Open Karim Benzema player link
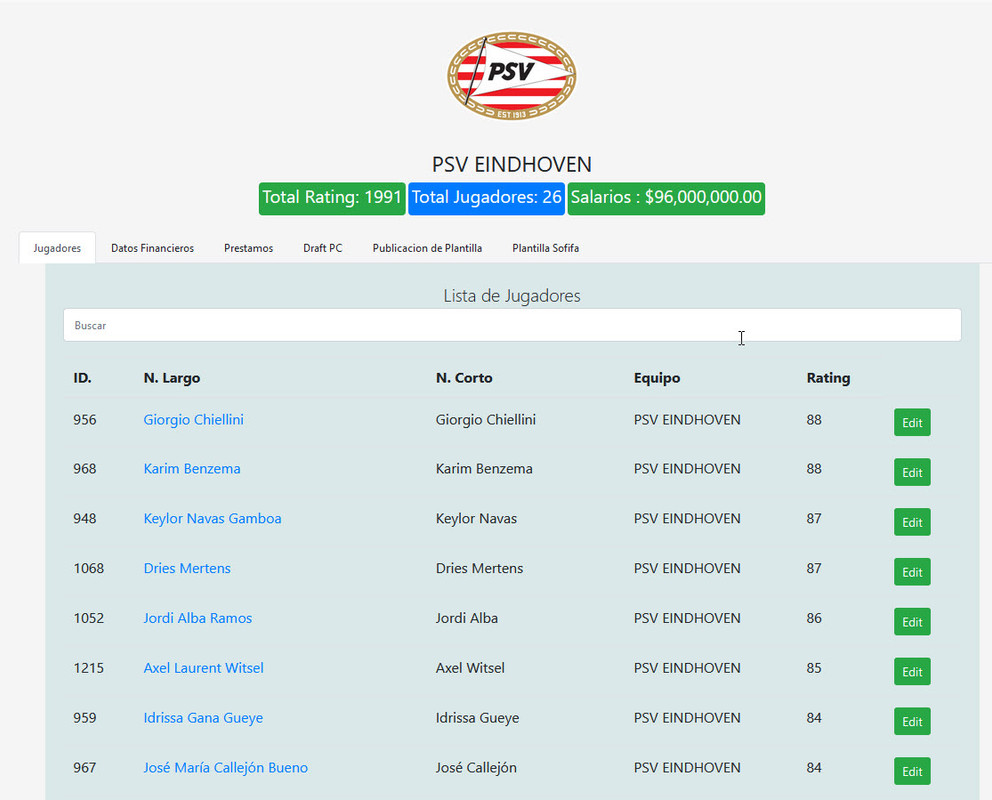This screenshot has width=992, height=800. (x=192, y=469)
